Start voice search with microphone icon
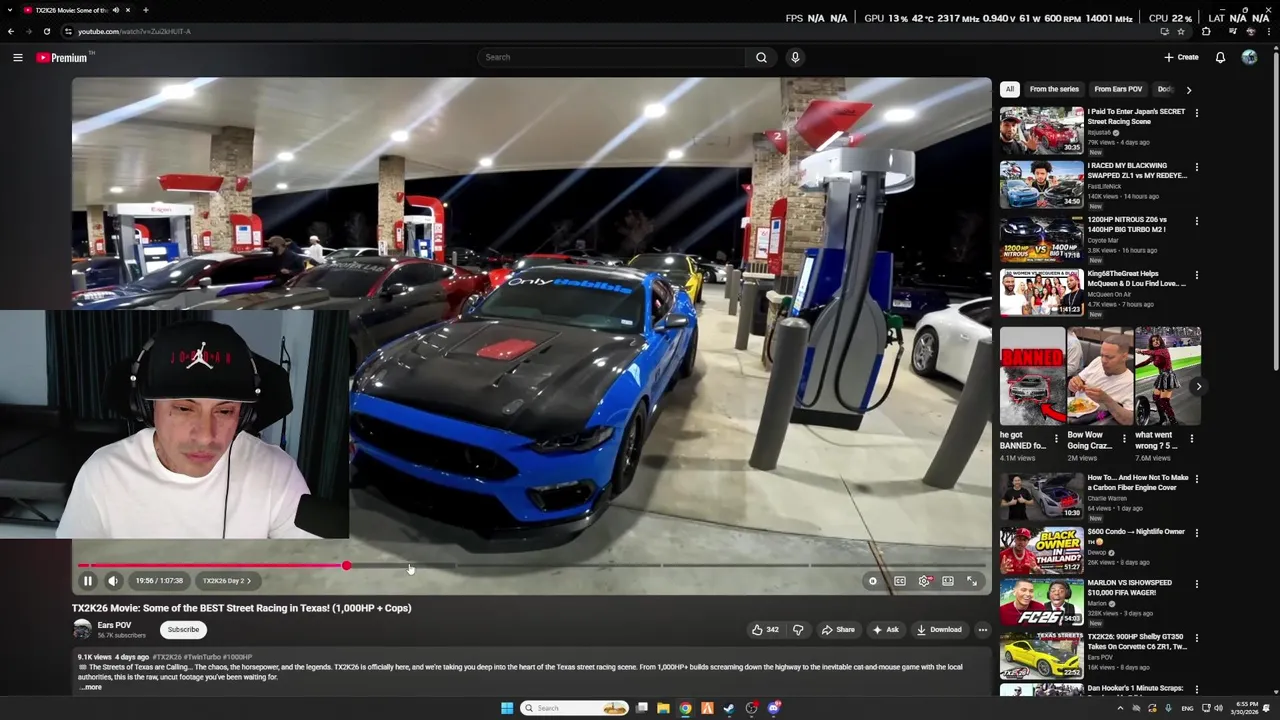1280x720 pixels. coord(795,57)
